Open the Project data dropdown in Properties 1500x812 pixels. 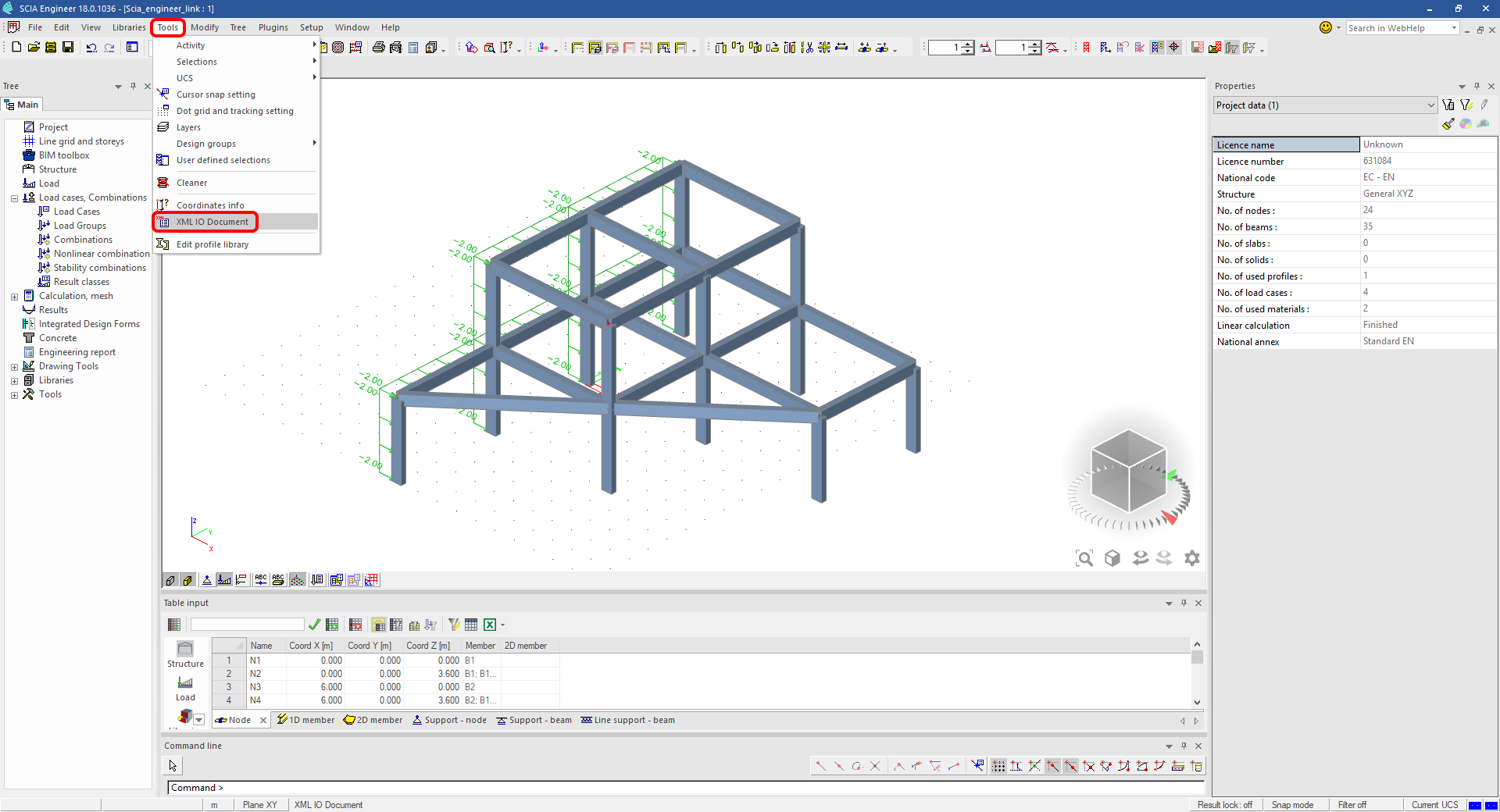pyautogui.click(x=1430, y=105)
